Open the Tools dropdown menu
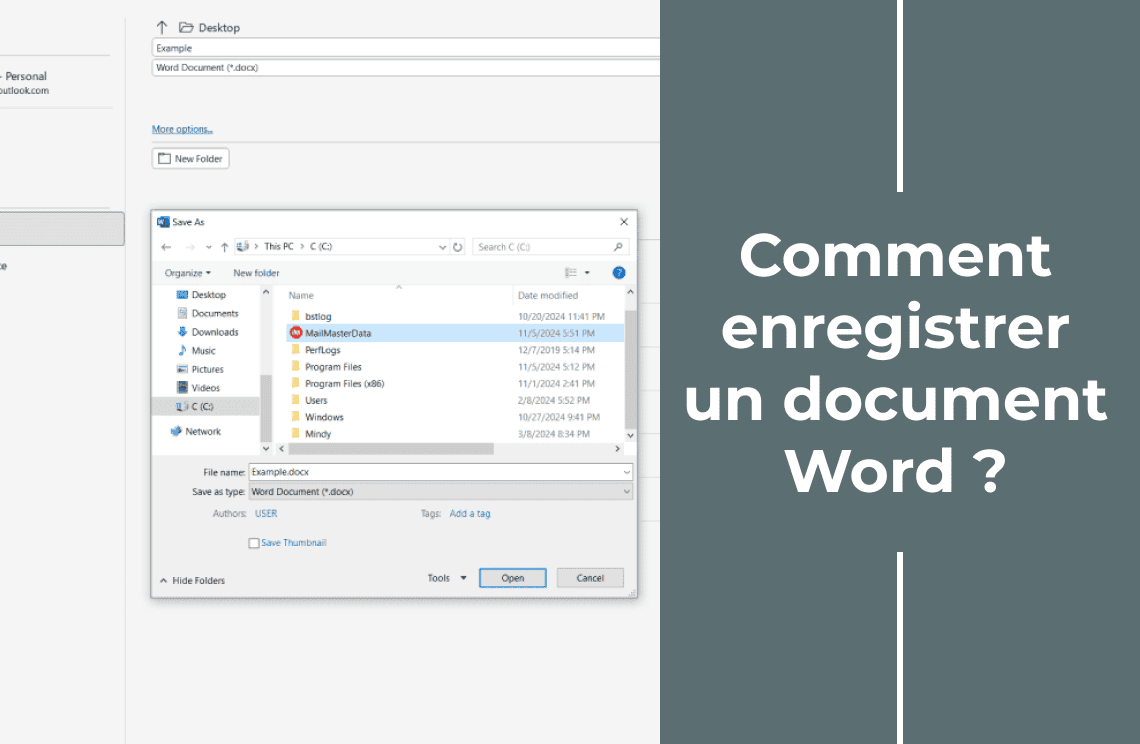The height and width of the screenshot is (744, 1140). tap(447, 578)
